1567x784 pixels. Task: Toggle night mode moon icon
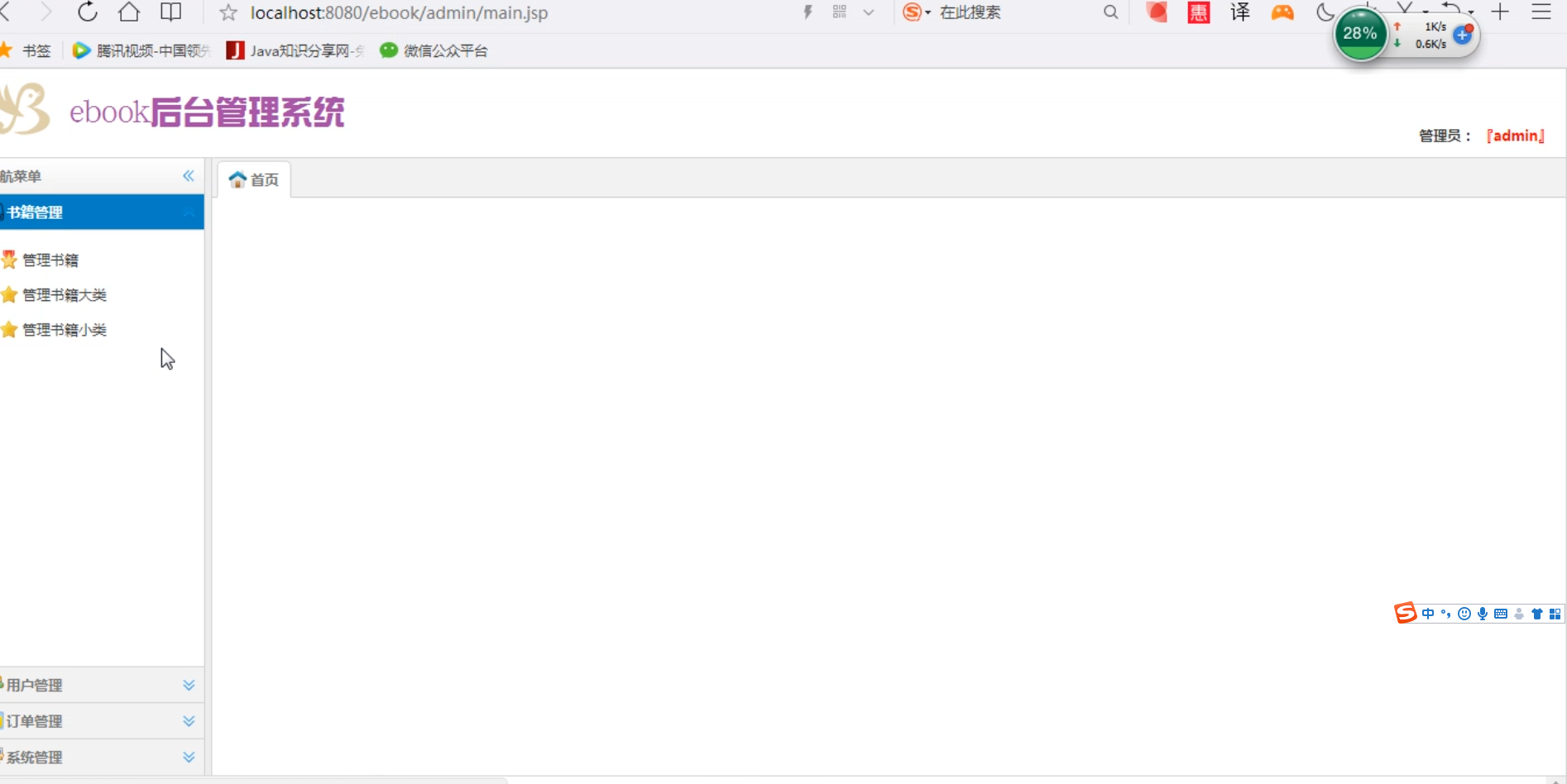1325,12
